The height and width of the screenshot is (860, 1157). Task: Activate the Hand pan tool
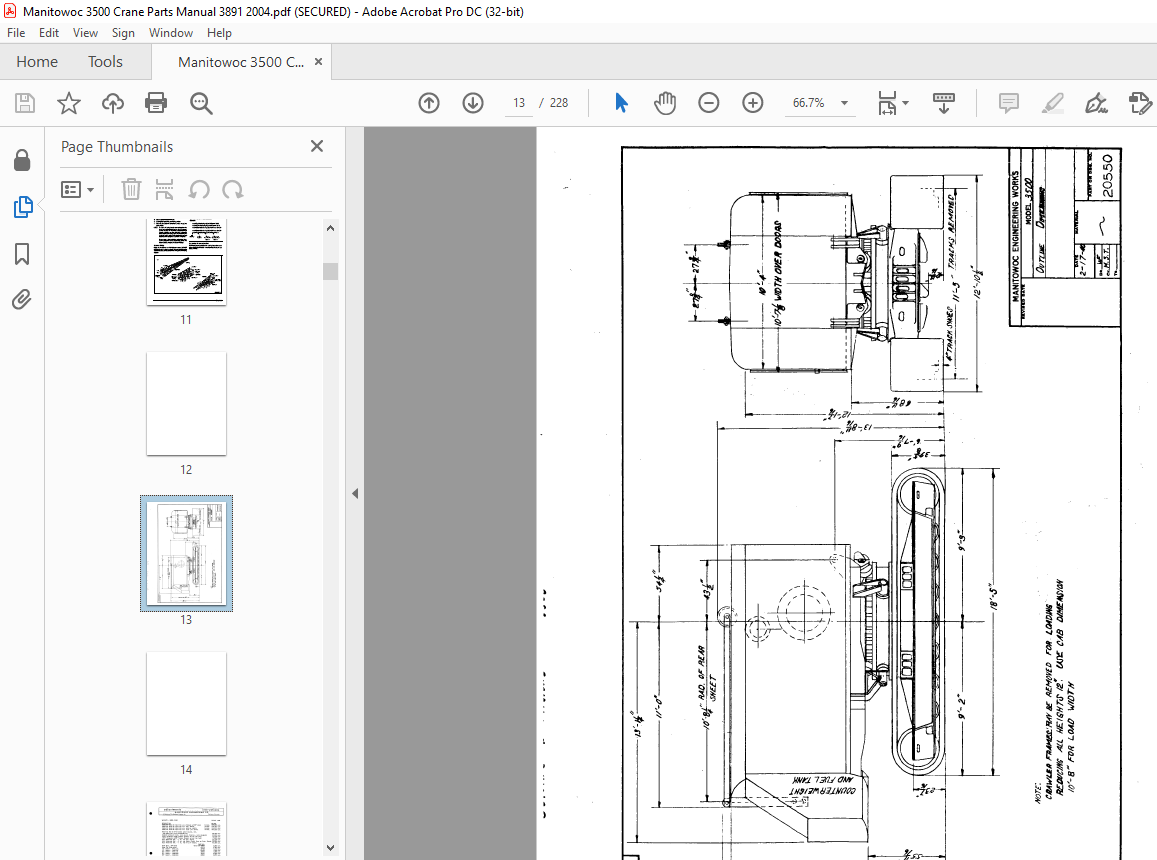(x=665, y=103)
